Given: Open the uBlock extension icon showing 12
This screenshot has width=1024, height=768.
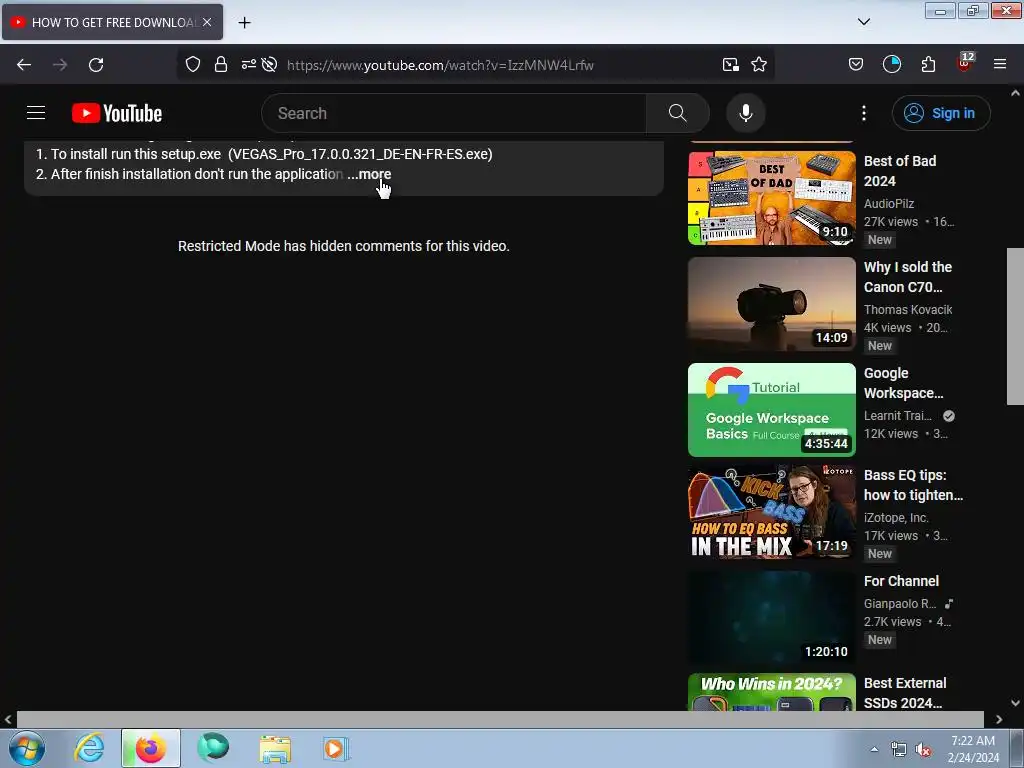Looking at the screenshot, I should click(x=965, y=62).
